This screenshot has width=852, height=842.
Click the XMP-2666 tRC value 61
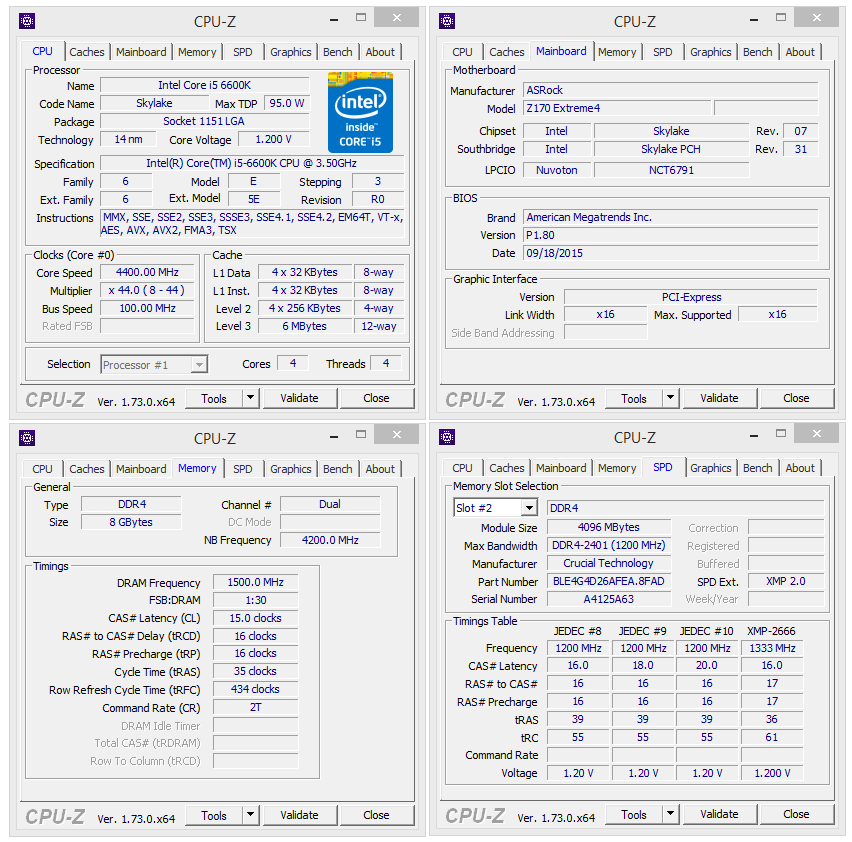772,737
